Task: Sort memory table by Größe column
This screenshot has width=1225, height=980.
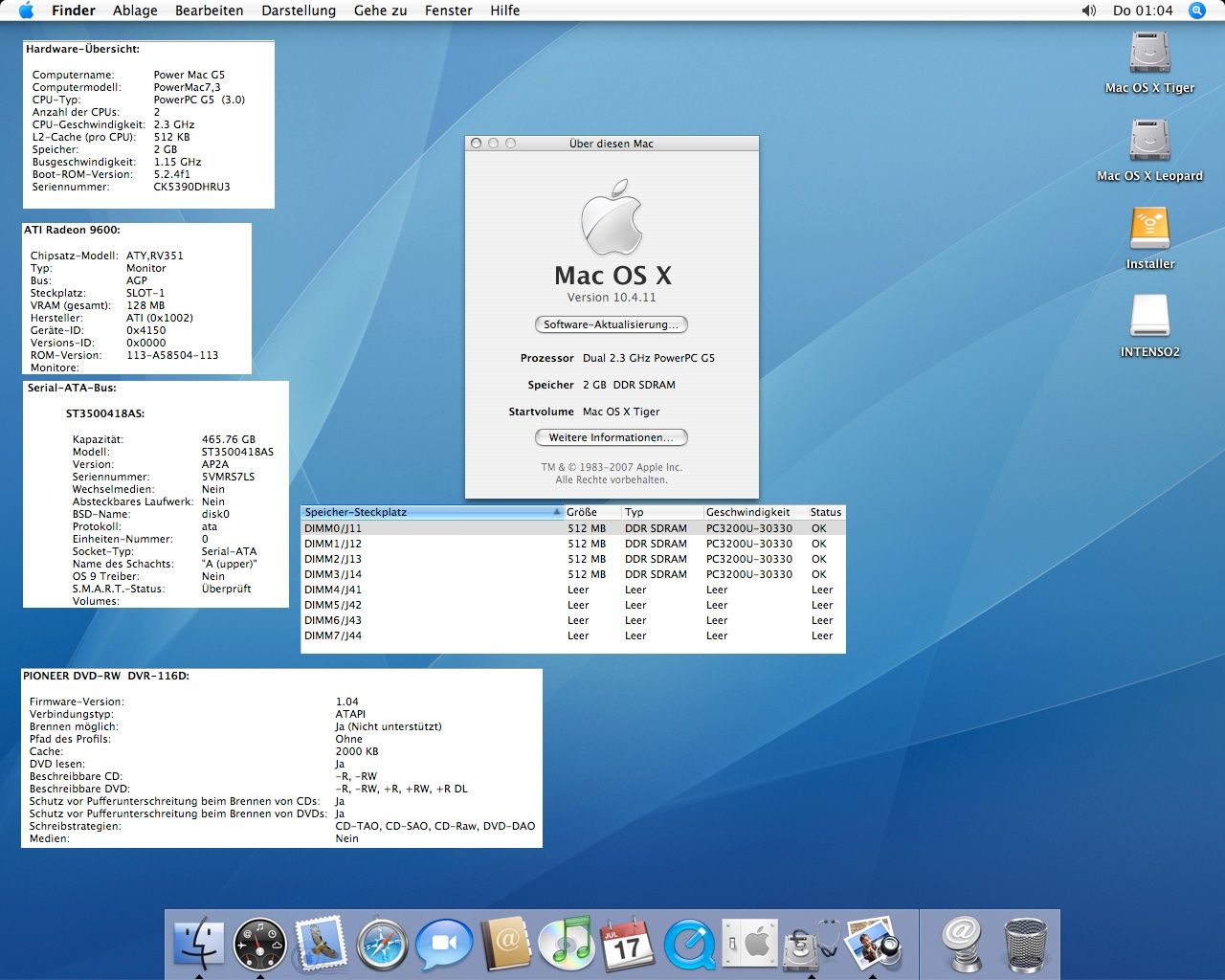Action: 592,512
